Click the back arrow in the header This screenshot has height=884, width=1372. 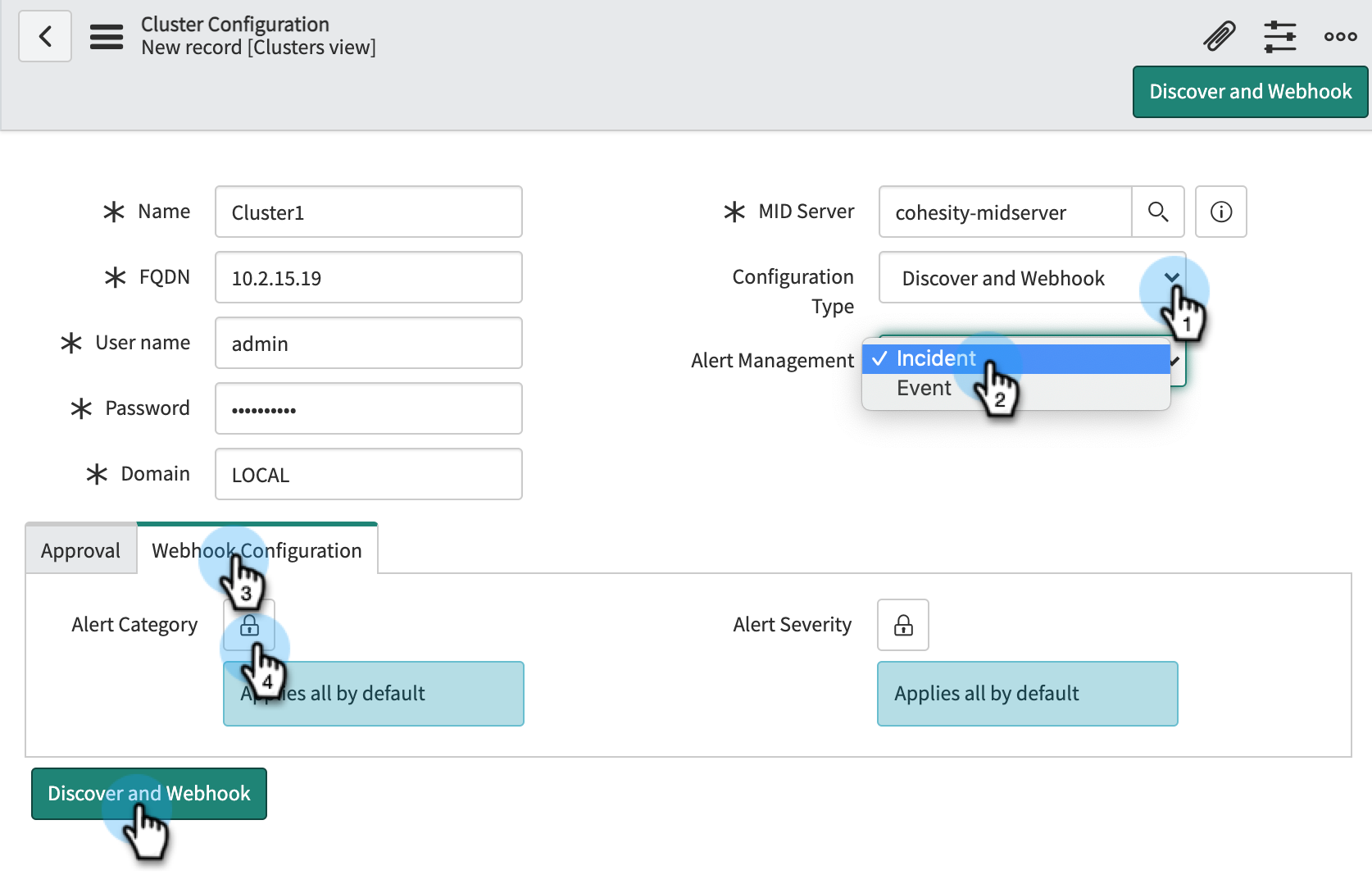(x=44, y=36)
